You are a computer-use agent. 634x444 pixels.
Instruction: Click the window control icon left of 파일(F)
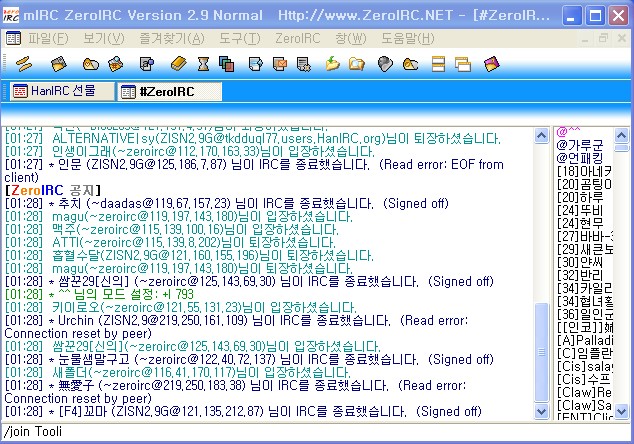[13, 39]
